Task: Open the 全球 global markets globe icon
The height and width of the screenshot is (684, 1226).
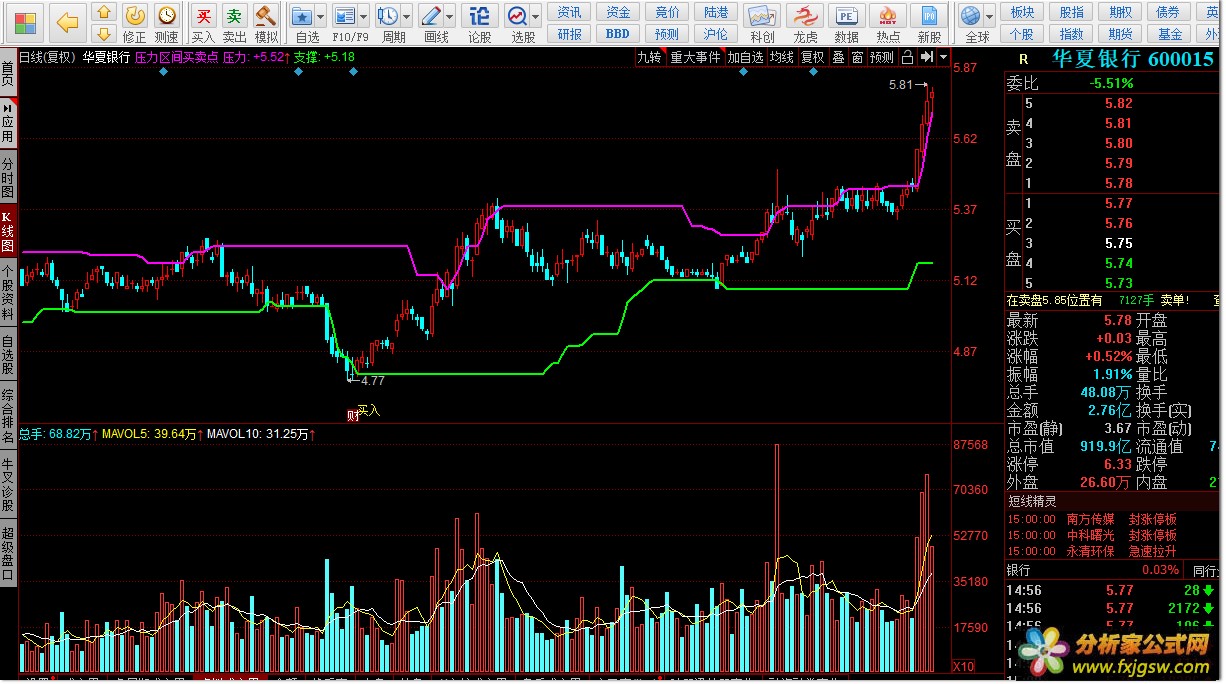Action: [970, 16]
